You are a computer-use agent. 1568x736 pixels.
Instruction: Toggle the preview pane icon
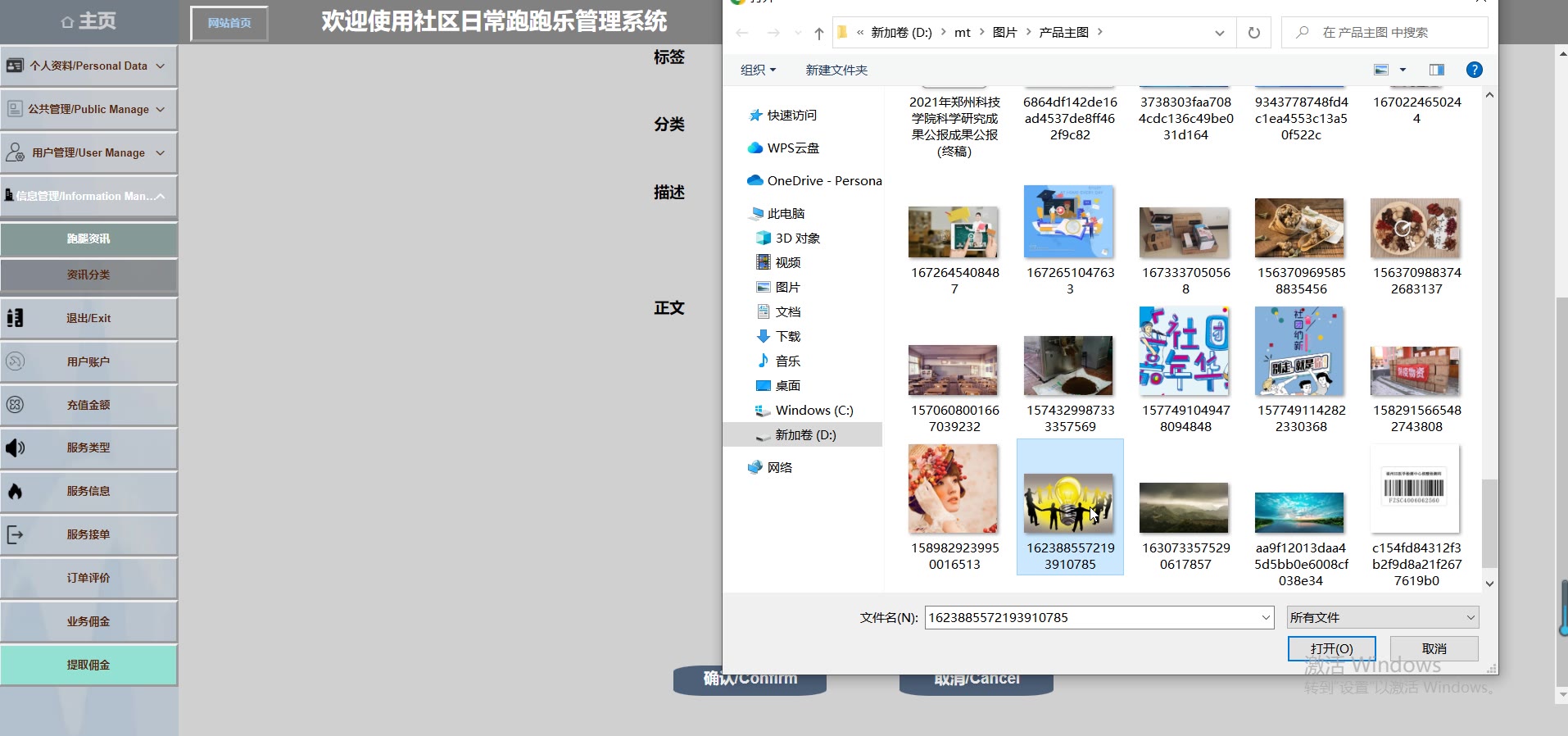tap(1436, 70)
